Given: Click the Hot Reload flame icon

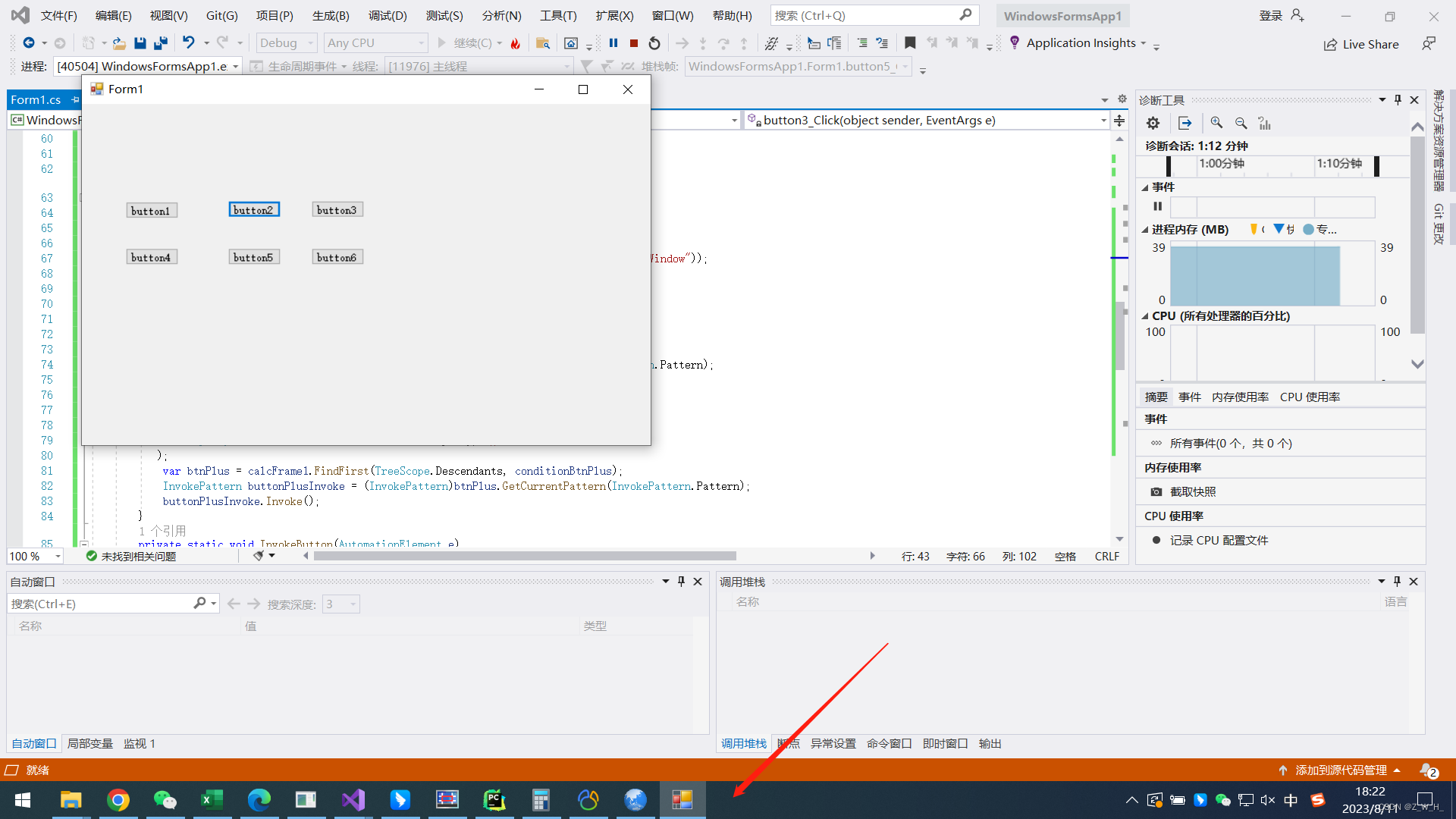Looking at the screenshot, I should [x=516, y=43].
